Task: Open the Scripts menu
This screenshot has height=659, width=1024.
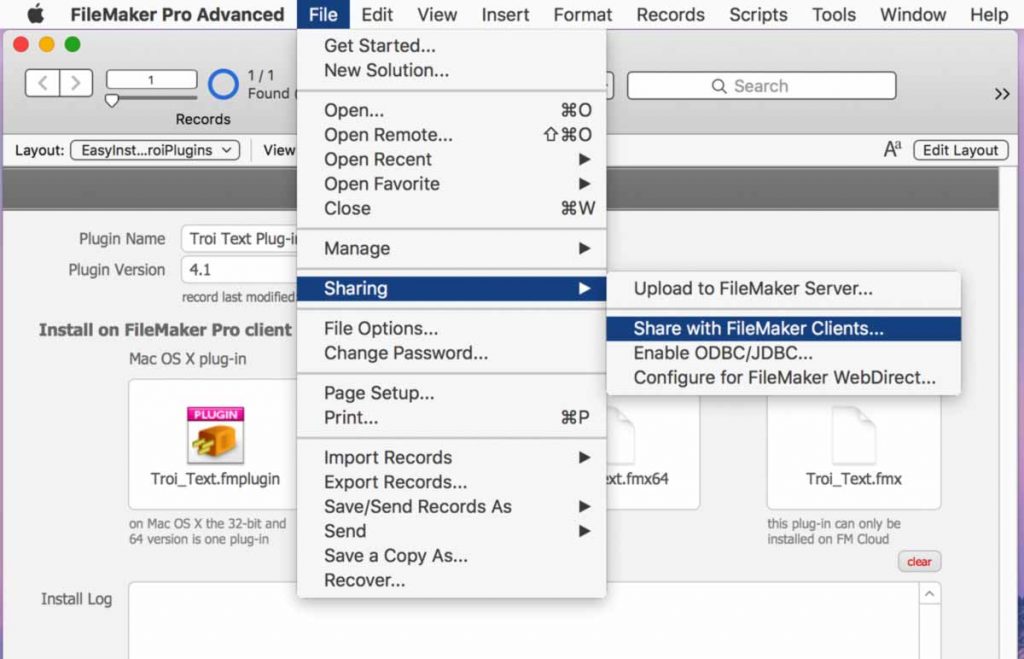Action: [757, 14]
